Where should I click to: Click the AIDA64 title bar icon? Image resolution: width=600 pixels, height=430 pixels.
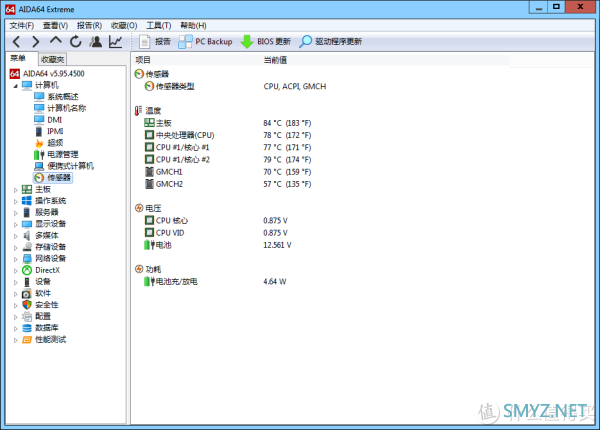pos(10,9)
